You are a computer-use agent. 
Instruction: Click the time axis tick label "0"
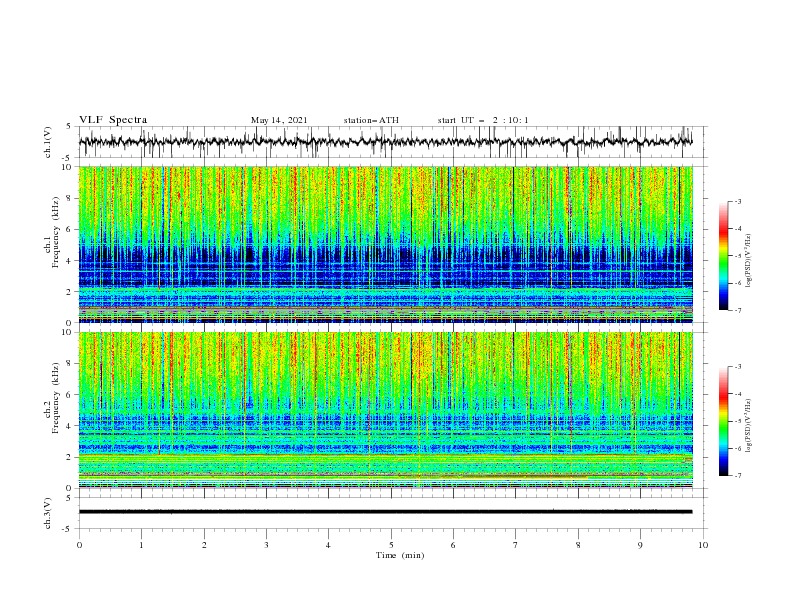pyautogui.click(x=79, y=545)
